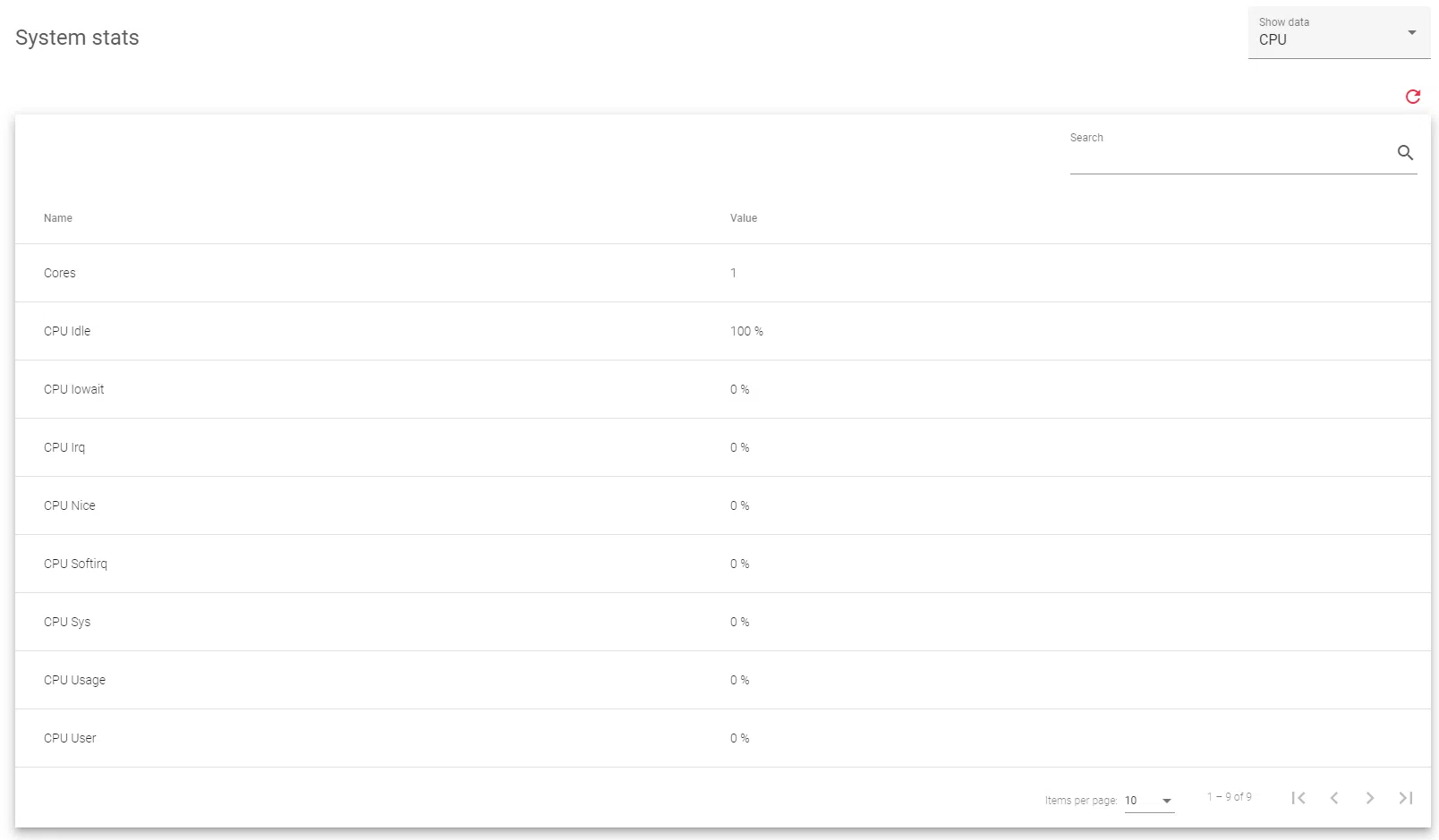Expand the Items per page selector
The image size is (1439, 840).
[x=1149, y=801]
